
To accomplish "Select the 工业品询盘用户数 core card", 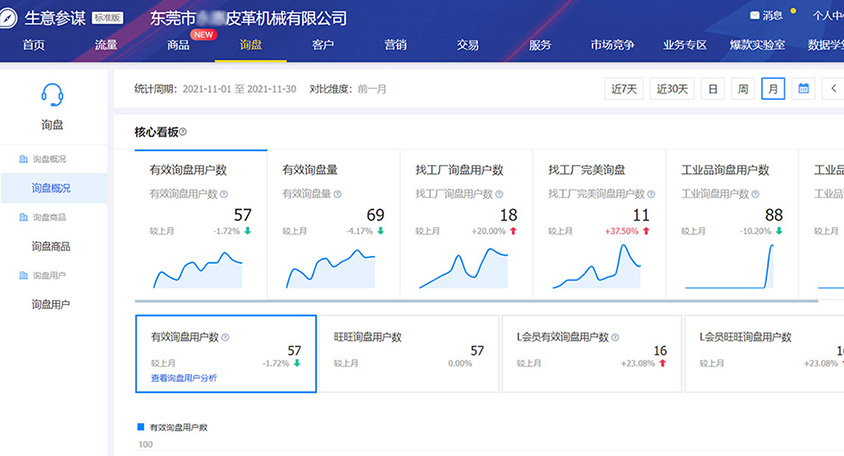I will [x=733, y=225].
